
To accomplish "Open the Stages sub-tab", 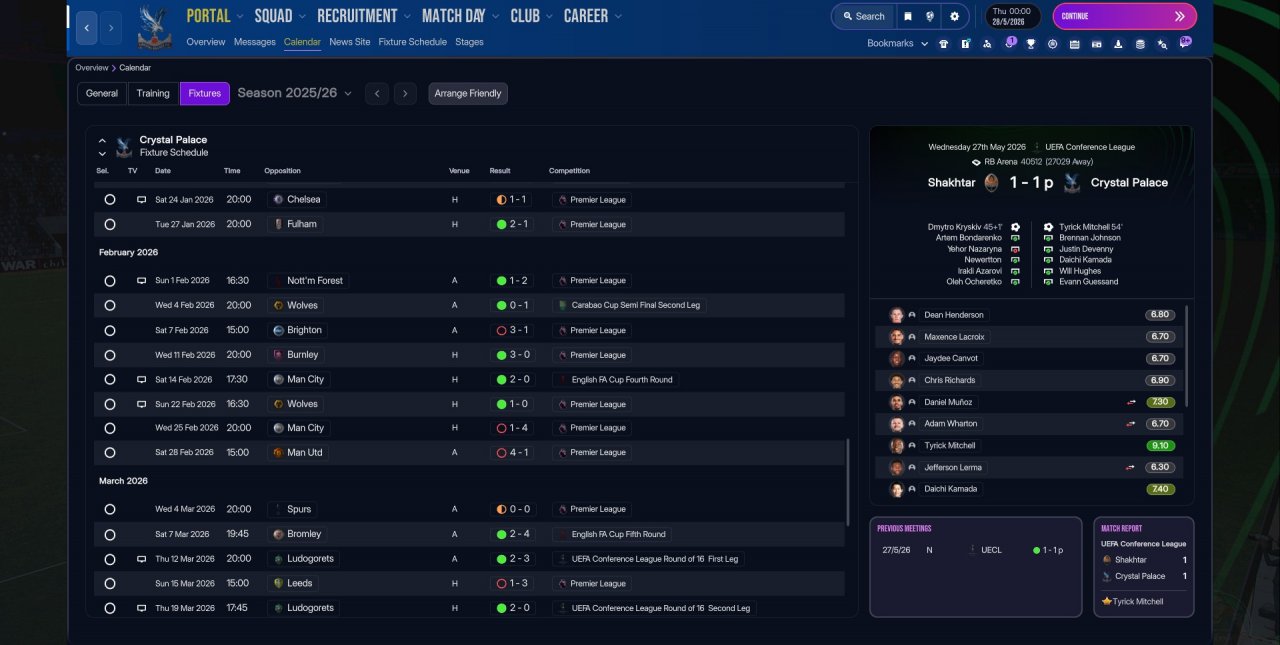I will (x=469, y=42).
